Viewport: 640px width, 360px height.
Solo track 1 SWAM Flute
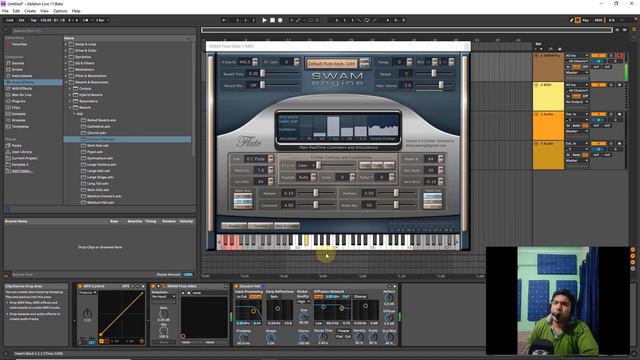tap(611, 56)
